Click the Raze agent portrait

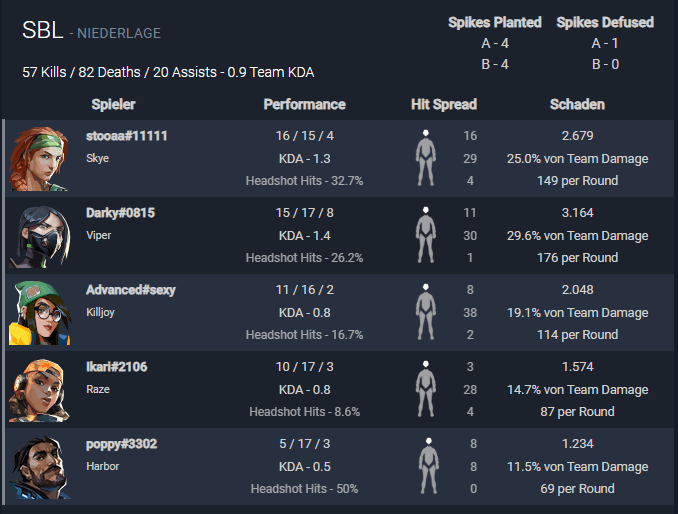point(39,389)
